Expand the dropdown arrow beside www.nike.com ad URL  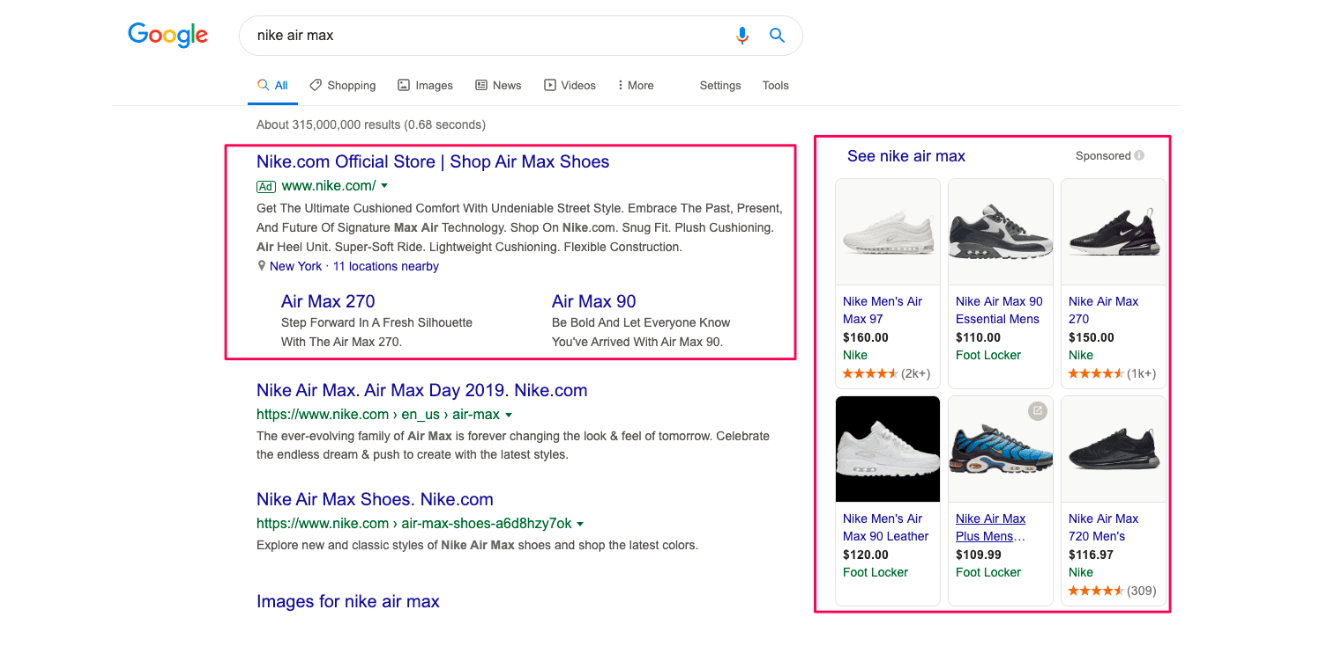click(384, 186)
